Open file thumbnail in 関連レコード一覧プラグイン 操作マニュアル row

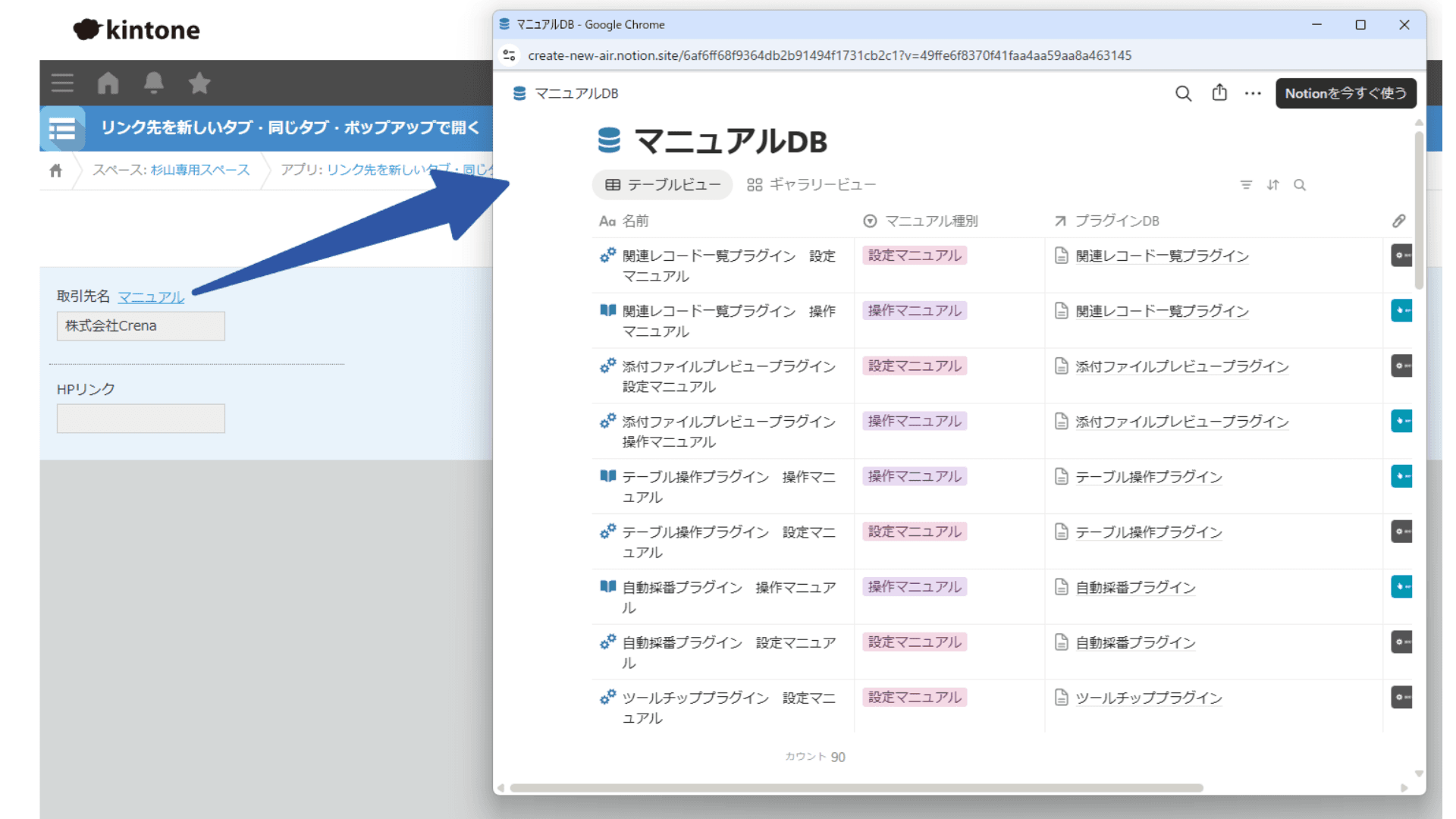point(1401,310)
